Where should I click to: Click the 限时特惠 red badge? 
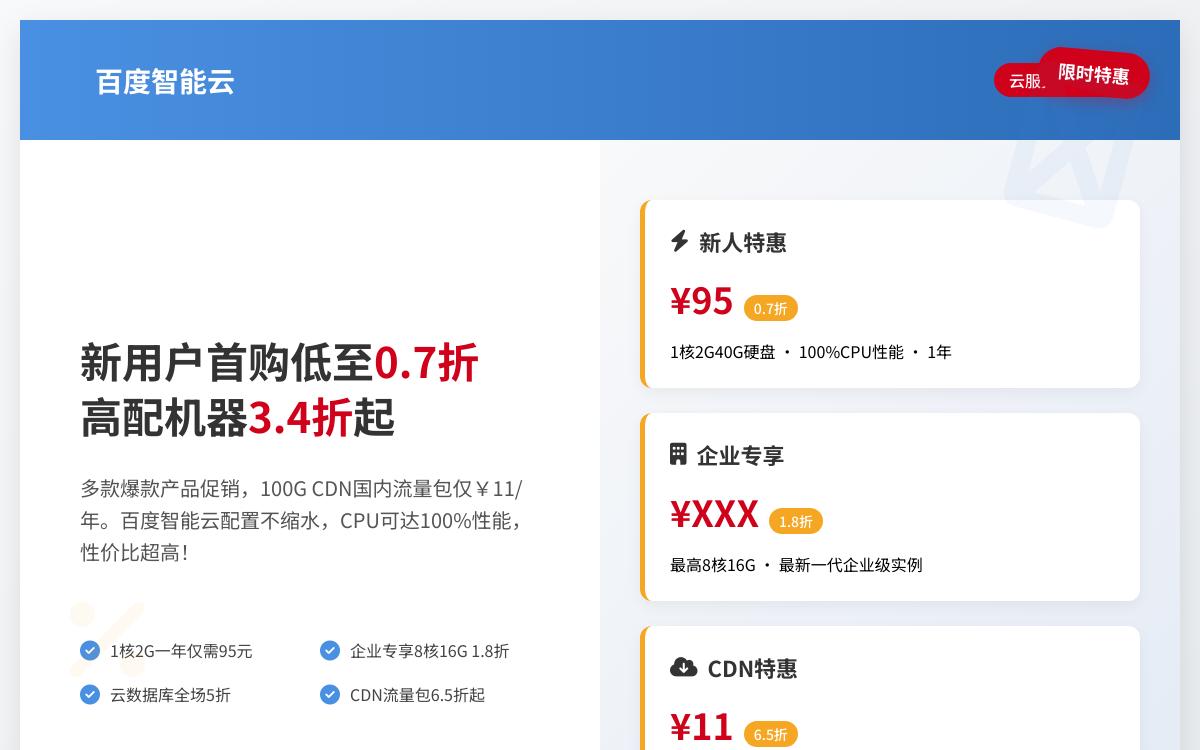(1094, 73)
